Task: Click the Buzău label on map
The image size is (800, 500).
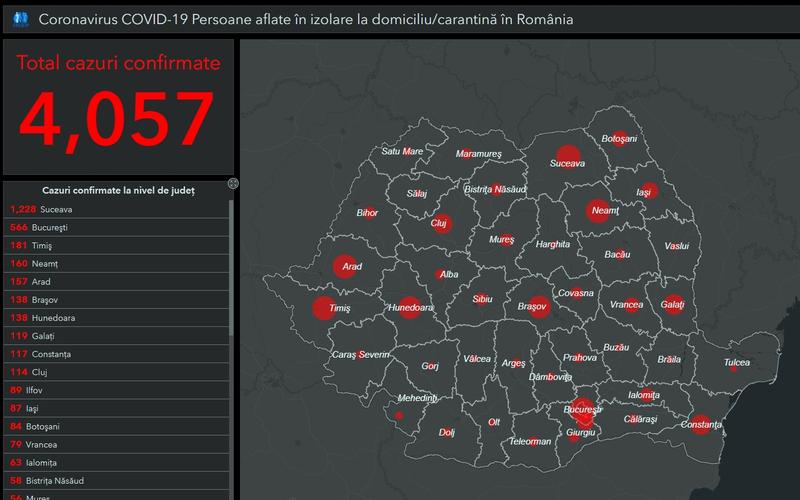Action: (x=616, y=347)
